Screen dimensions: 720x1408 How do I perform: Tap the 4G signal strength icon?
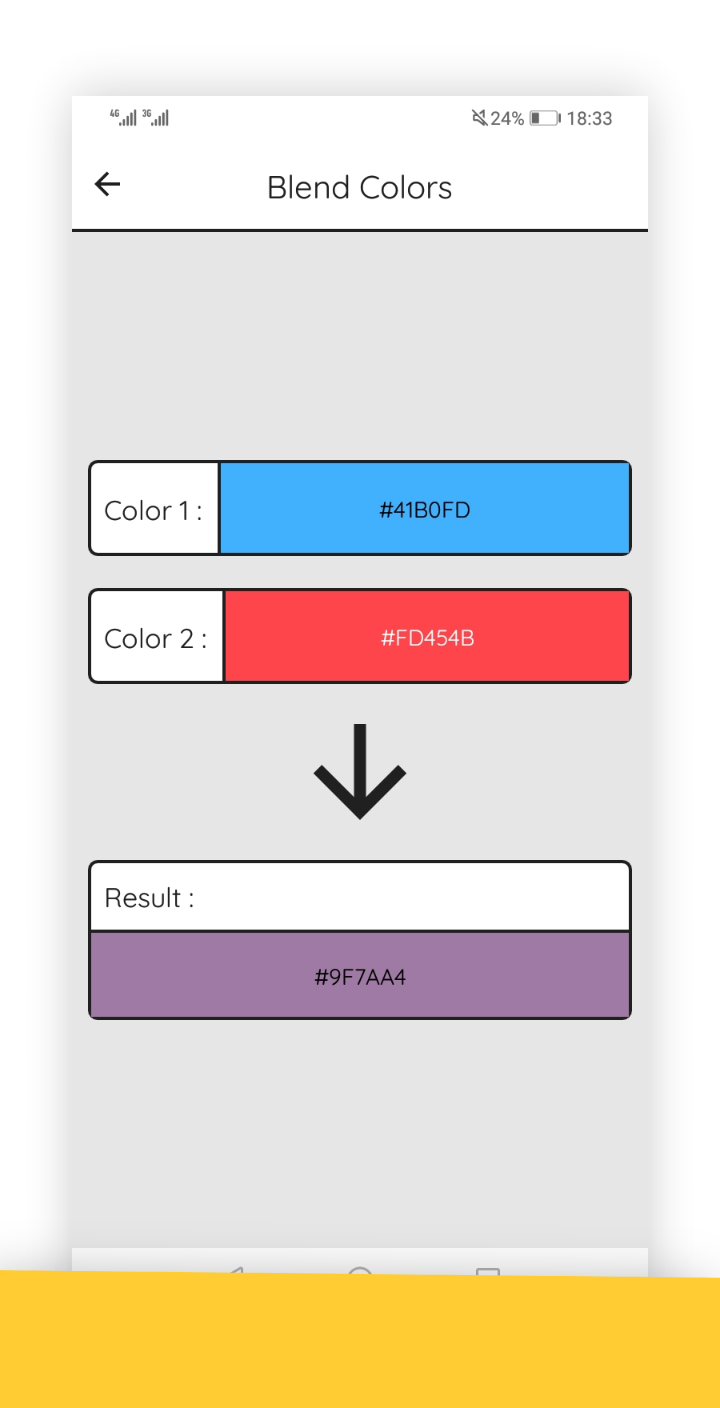click(123, 118)
